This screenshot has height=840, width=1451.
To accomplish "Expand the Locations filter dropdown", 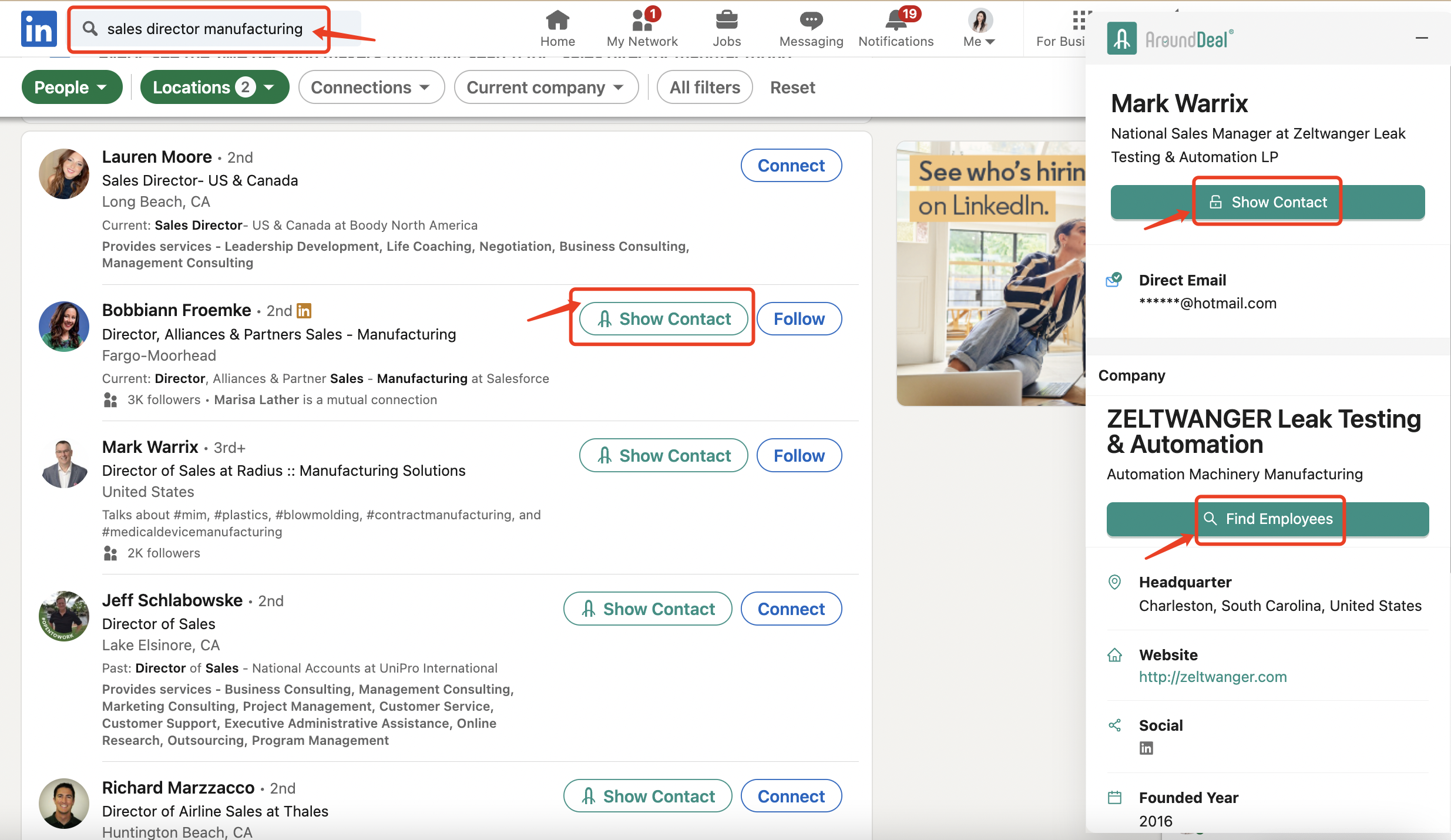I will (x=214, y=88).
